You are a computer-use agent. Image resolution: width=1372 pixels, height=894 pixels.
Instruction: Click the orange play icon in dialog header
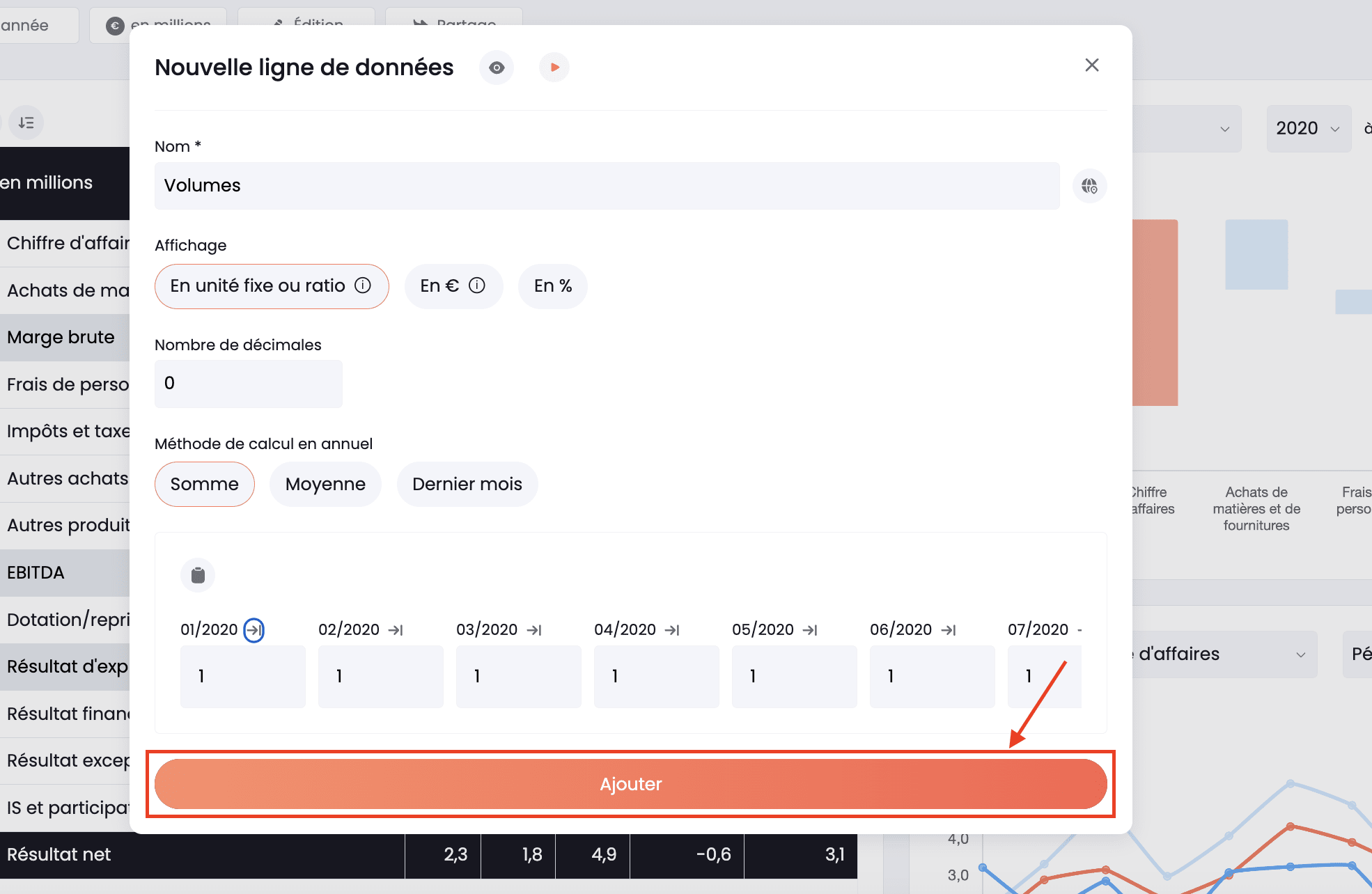tap(554, 68)
